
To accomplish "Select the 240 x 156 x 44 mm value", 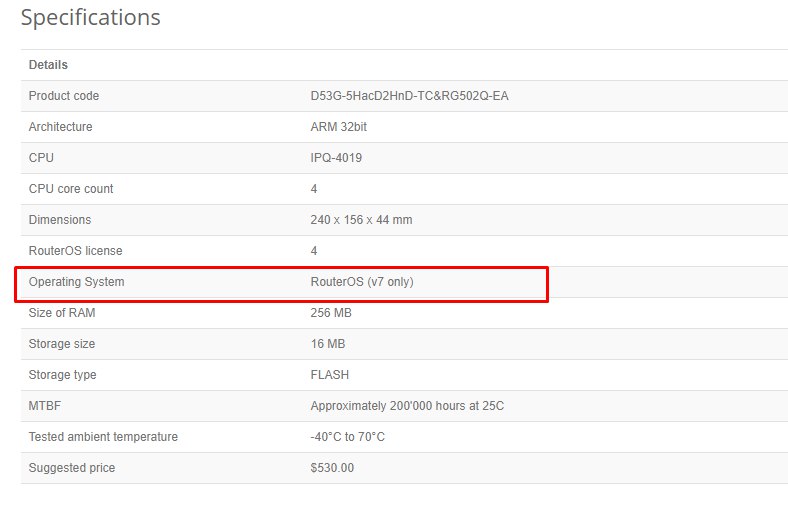I will (x=361, y=220).
